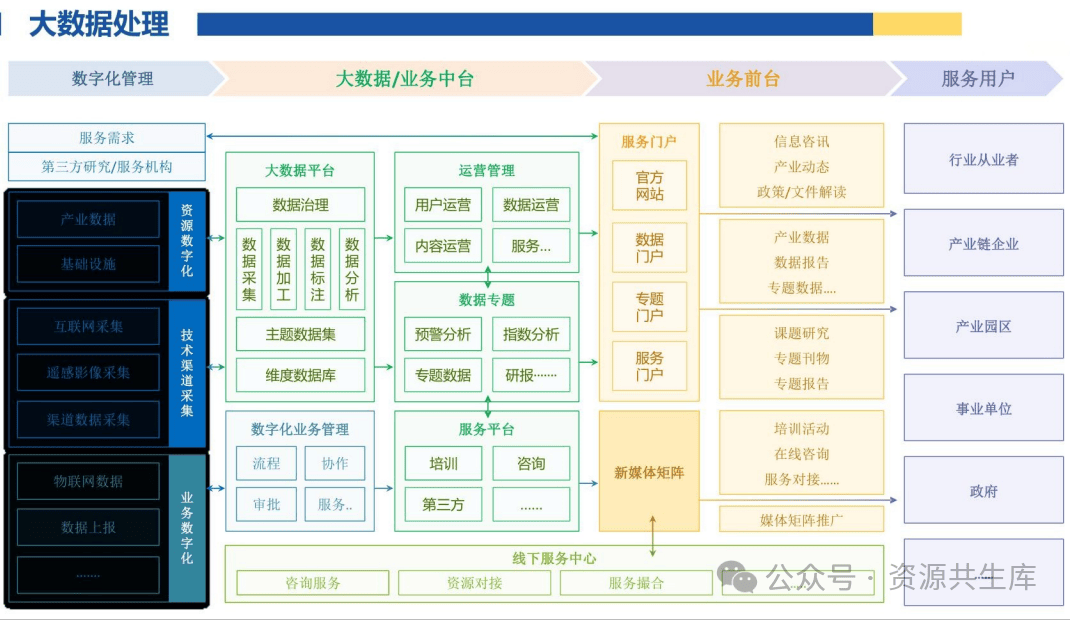The image size is (1070, 620).
Task: Select the 第三方 box
Action: [x=443, y=505]
